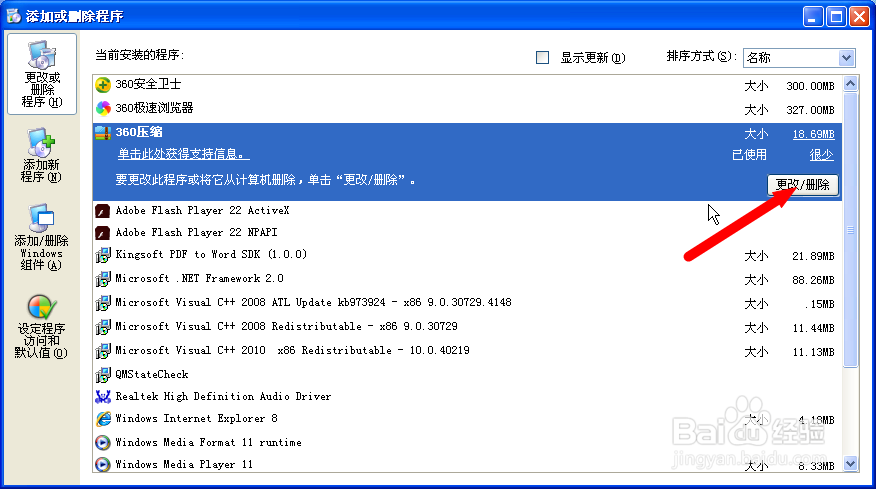Click the 327.00MB size value
This screenshot has width=876, height=489.
click(810, 110)
